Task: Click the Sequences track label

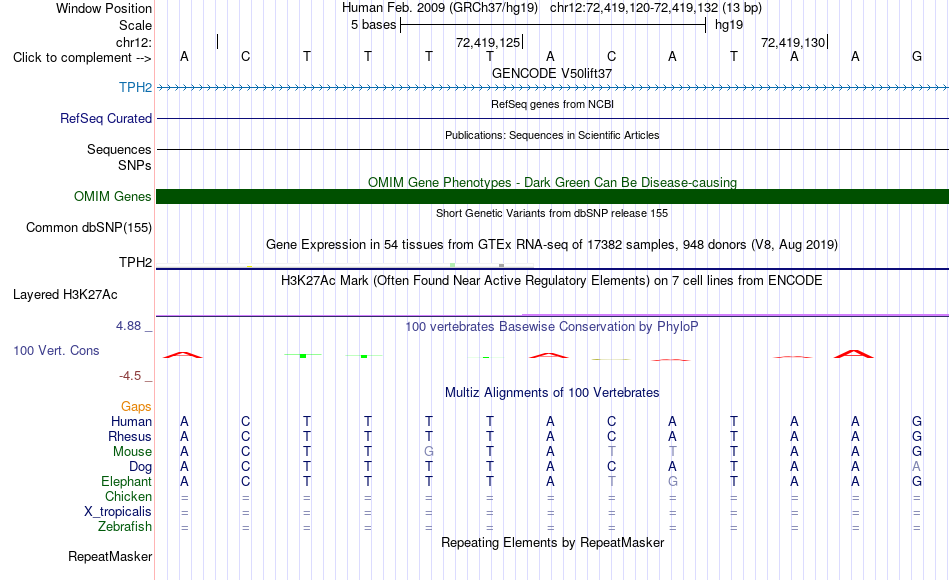Action: [119, 149]
